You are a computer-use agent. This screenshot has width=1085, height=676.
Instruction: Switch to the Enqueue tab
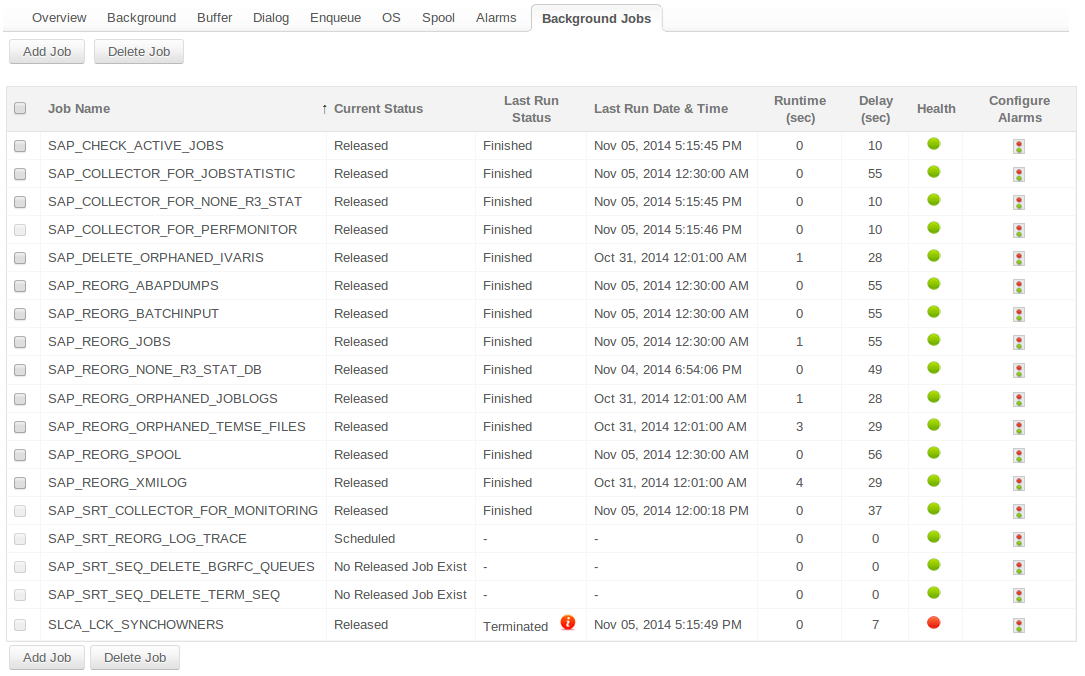coord(335,17)
